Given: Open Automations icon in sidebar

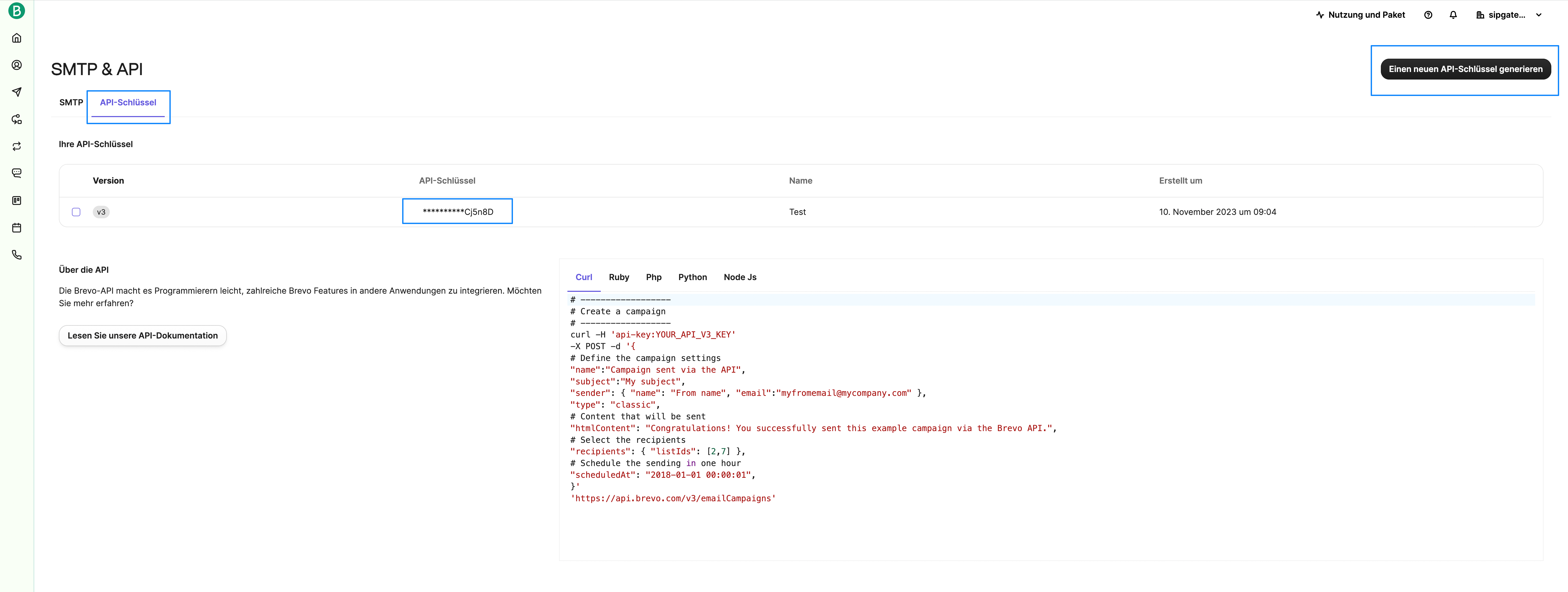Looking at the screenshot, I should 16,119.
